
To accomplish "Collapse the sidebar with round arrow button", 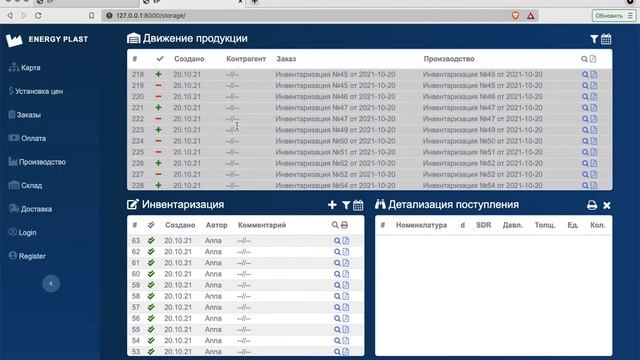I will (51, 283).
